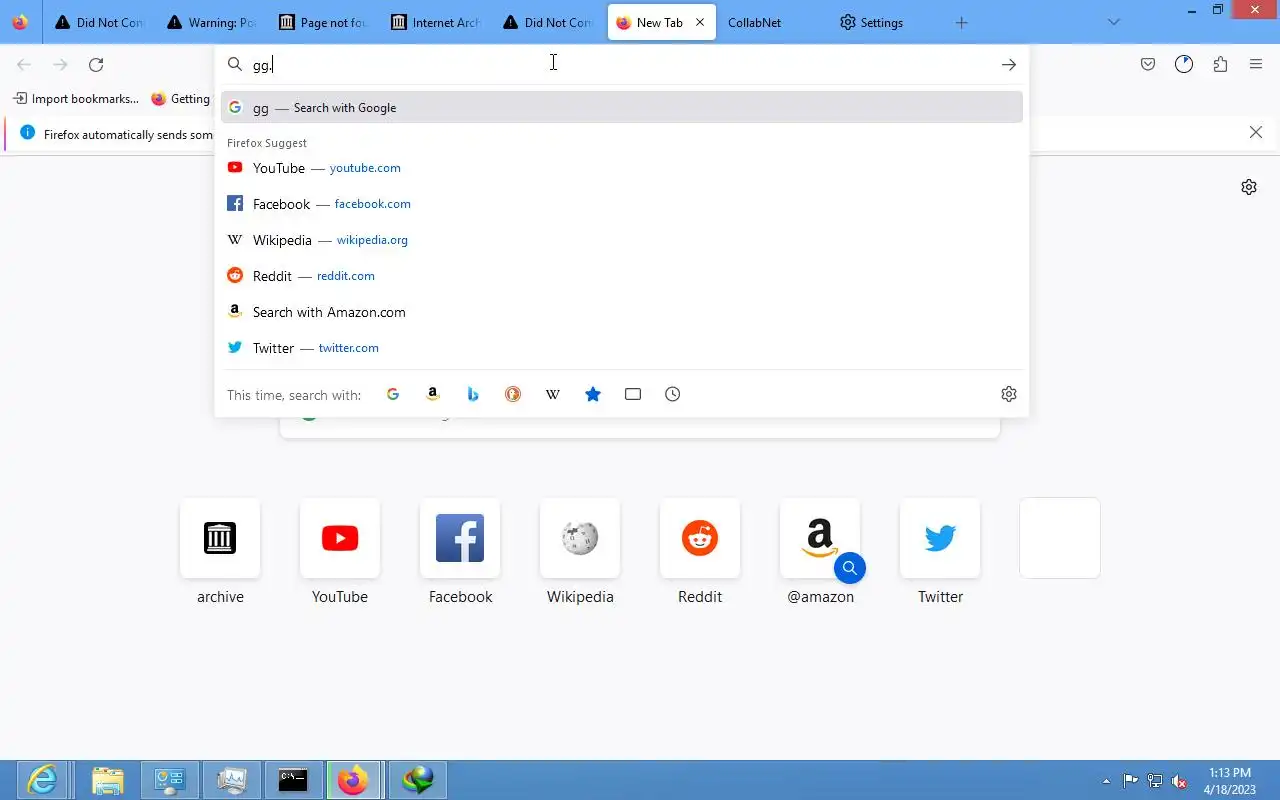Viewport: 1280px width, 800px height.
Task: Search this time with DuckDuckGo icon
Action: coord(513,394)
